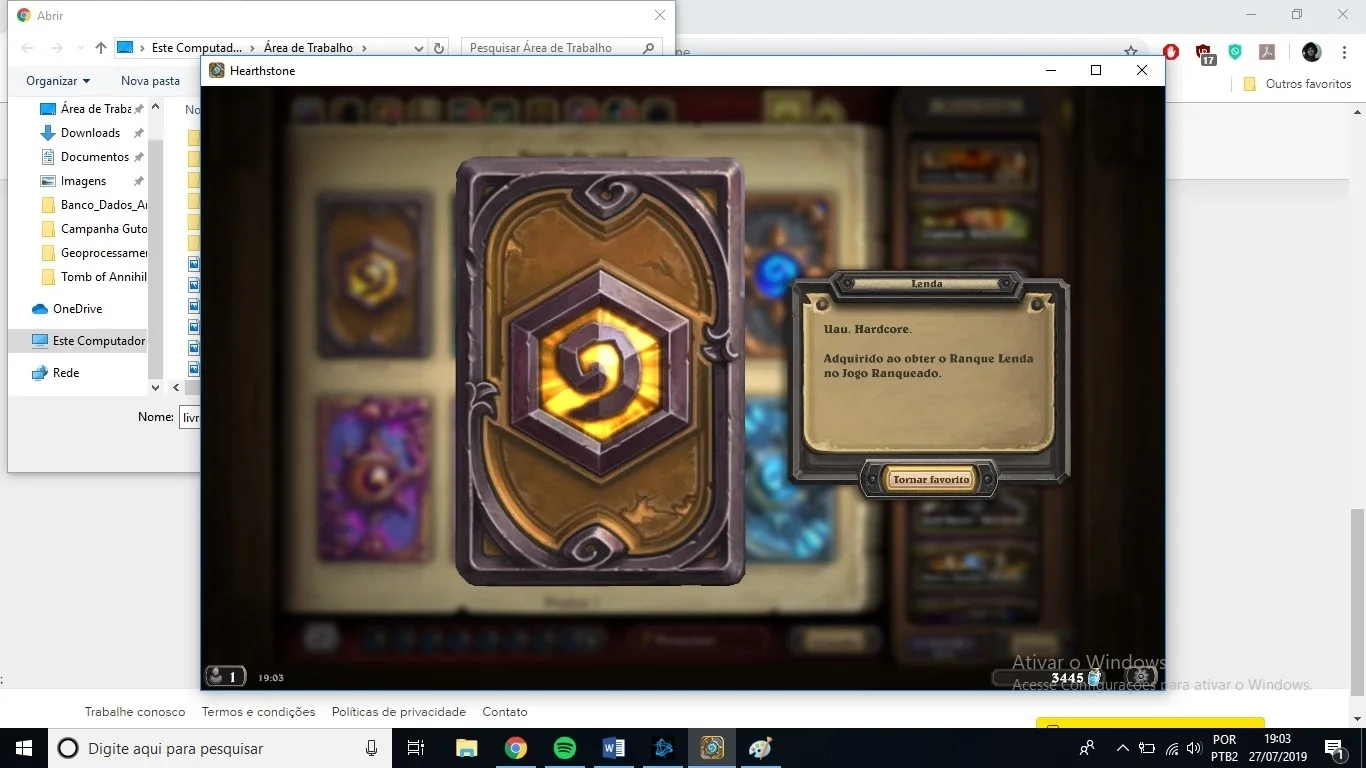Open the Banco_Dados folder in navigation pane
This screenshot has width=1366, height=768.
(92, 205)
